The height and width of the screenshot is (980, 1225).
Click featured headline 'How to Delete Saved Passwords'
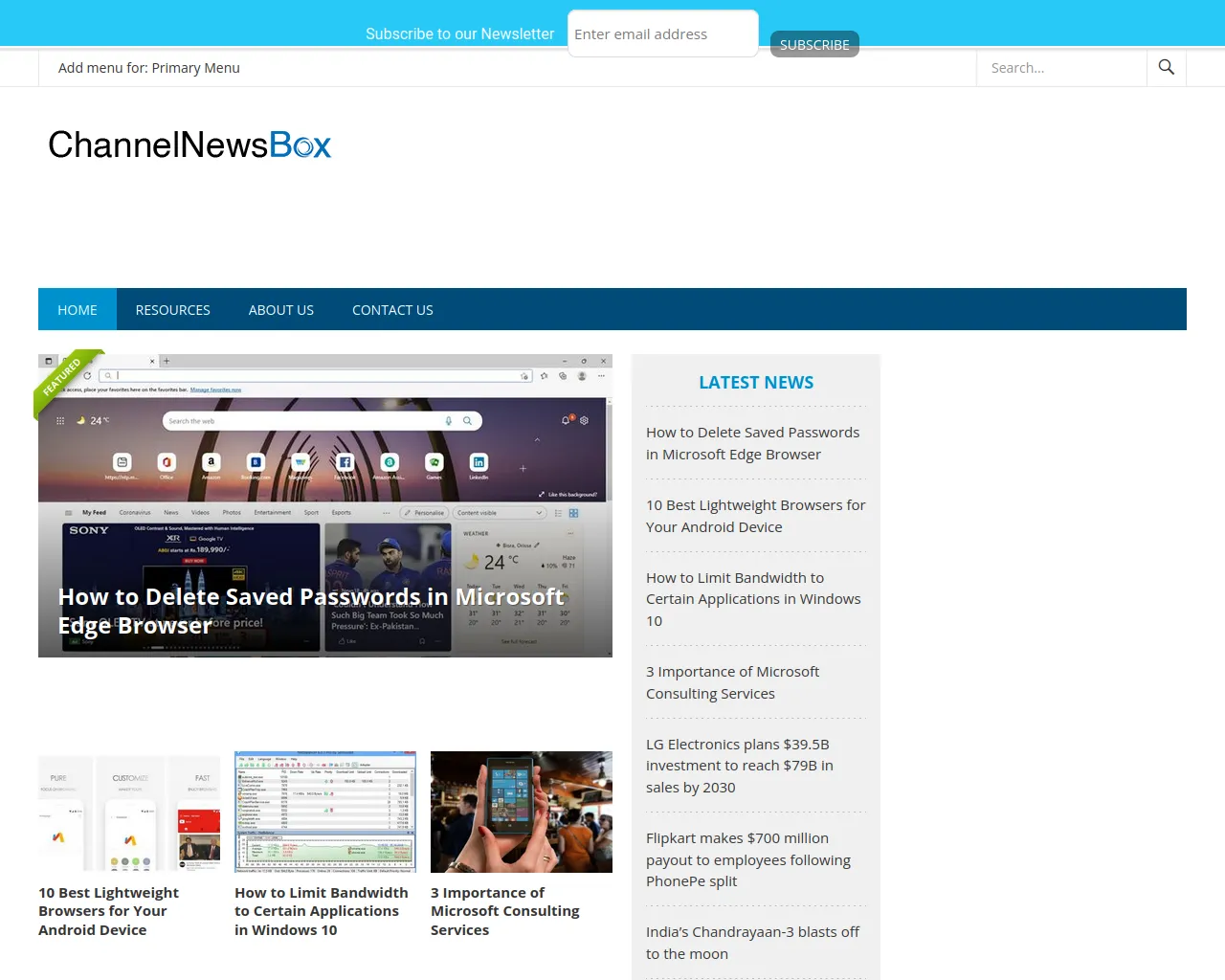pos(311,611)
